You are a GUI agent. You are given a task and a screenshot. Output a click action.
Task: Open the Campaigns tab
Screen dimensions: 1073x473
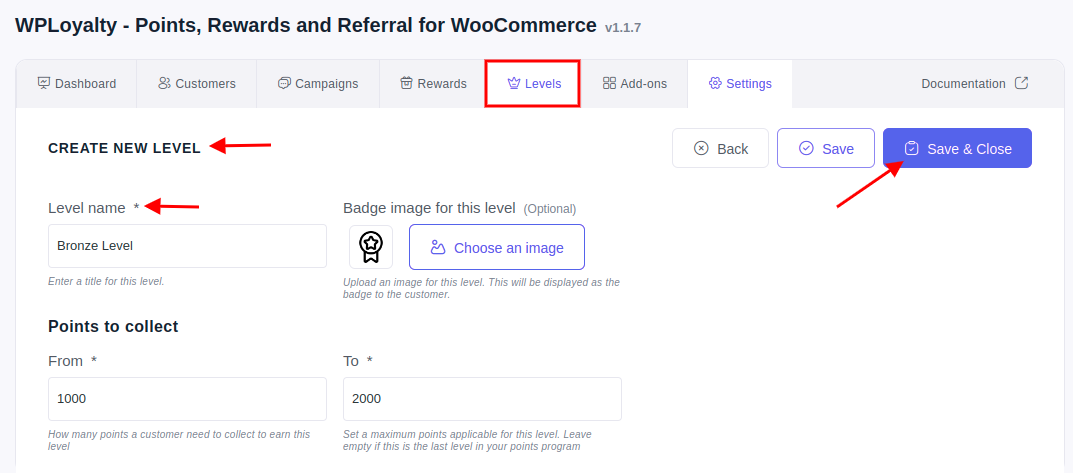[318, 84]
